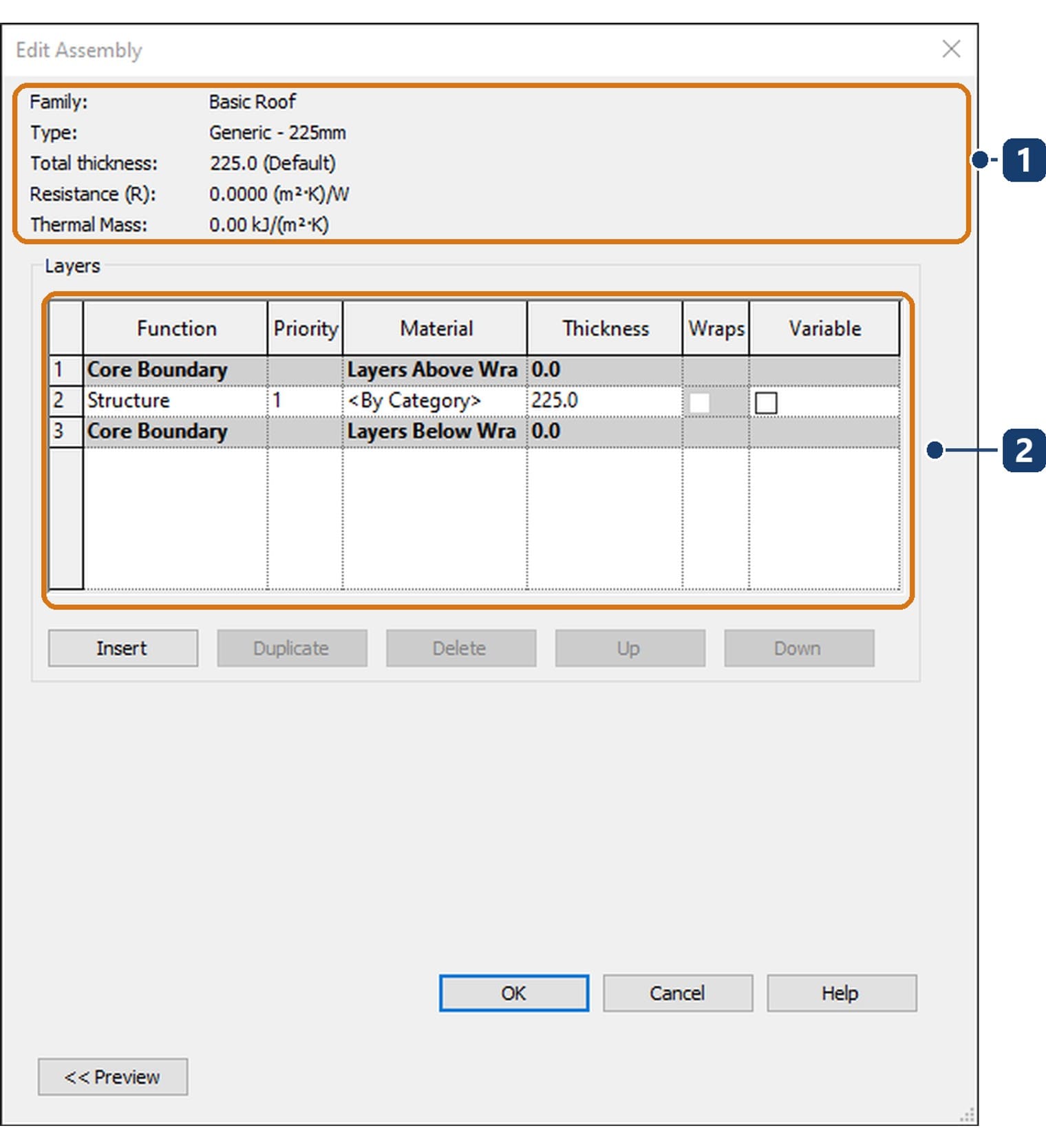Image resolution: width=1046 pixels, height=1148 pixels.
Task: Collapse the preview with << Preview button
Action: pos(113,1076)
